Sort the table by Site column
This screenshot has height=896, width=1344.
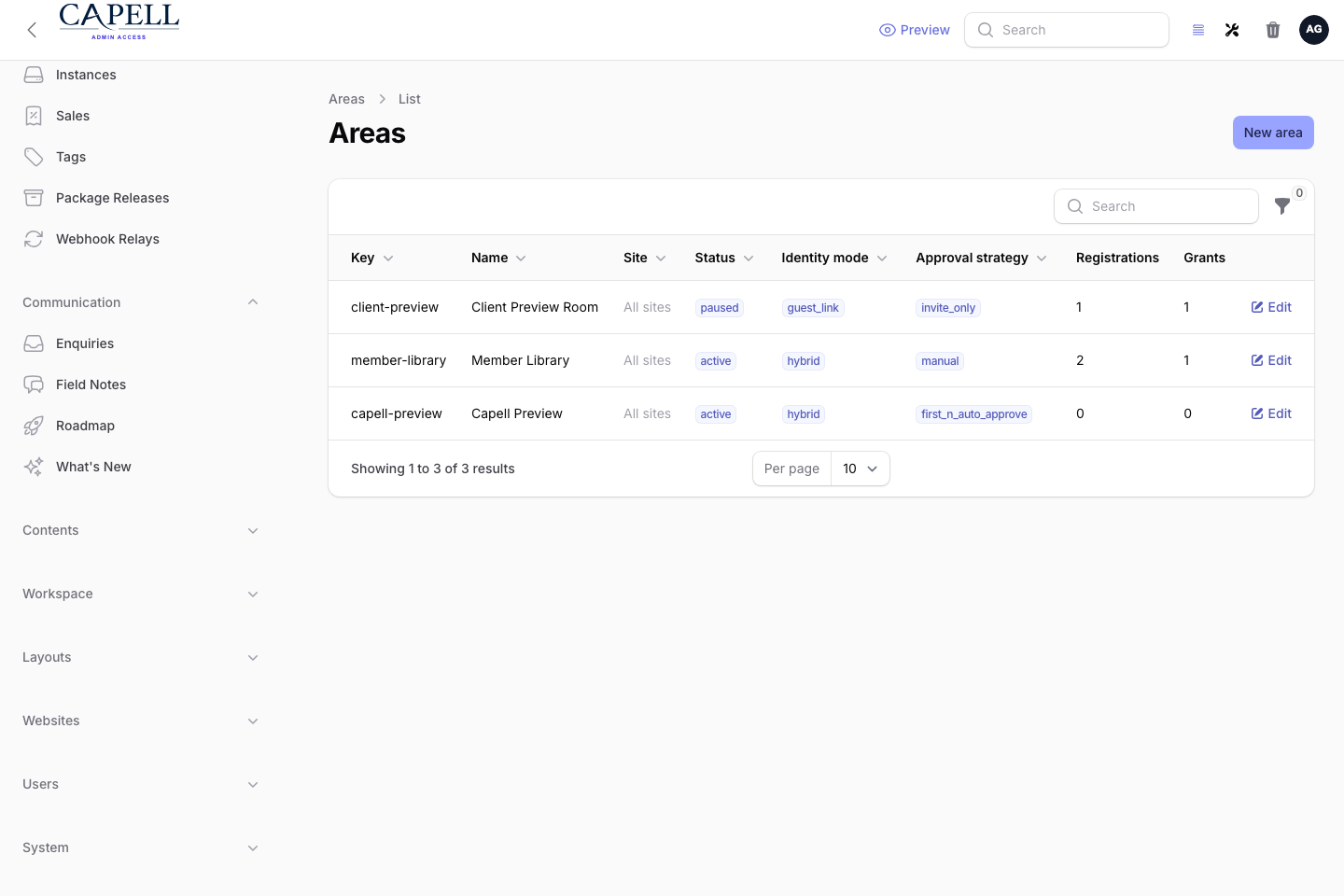tap(645, 258)
